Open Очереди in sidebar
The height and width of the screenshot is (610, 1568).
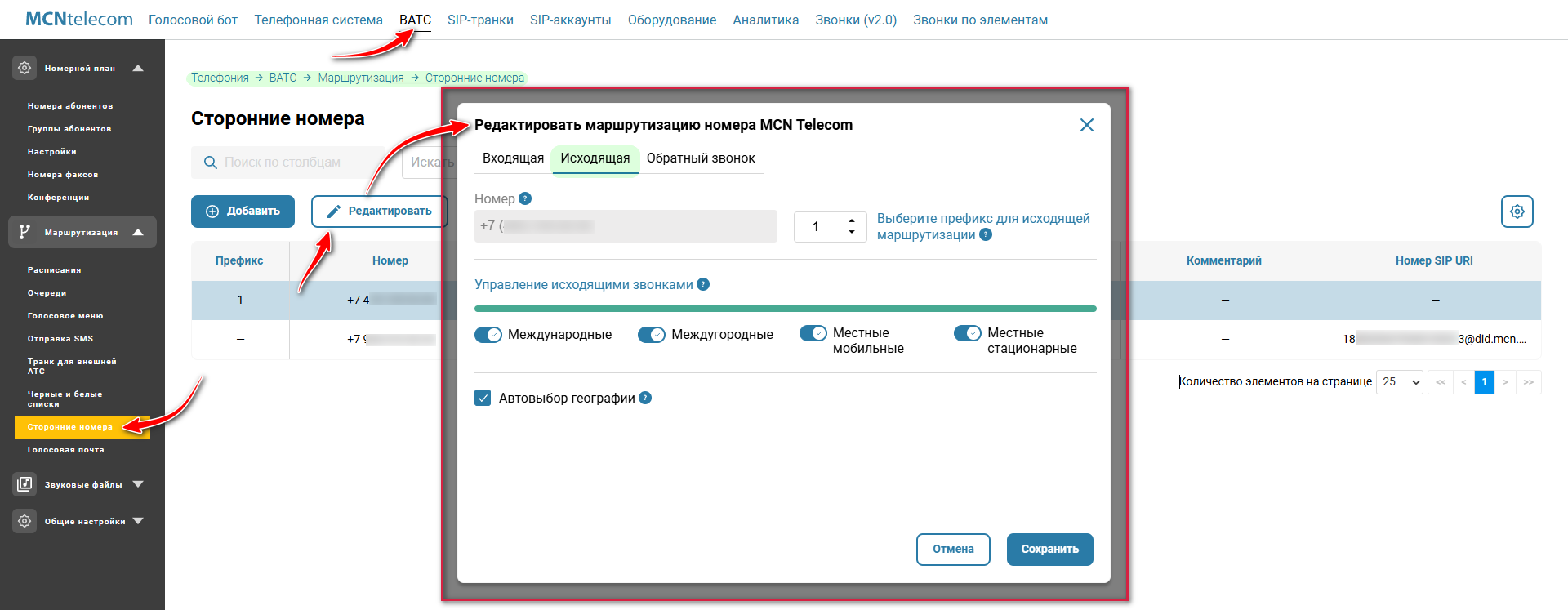click(x=47, y=293)
